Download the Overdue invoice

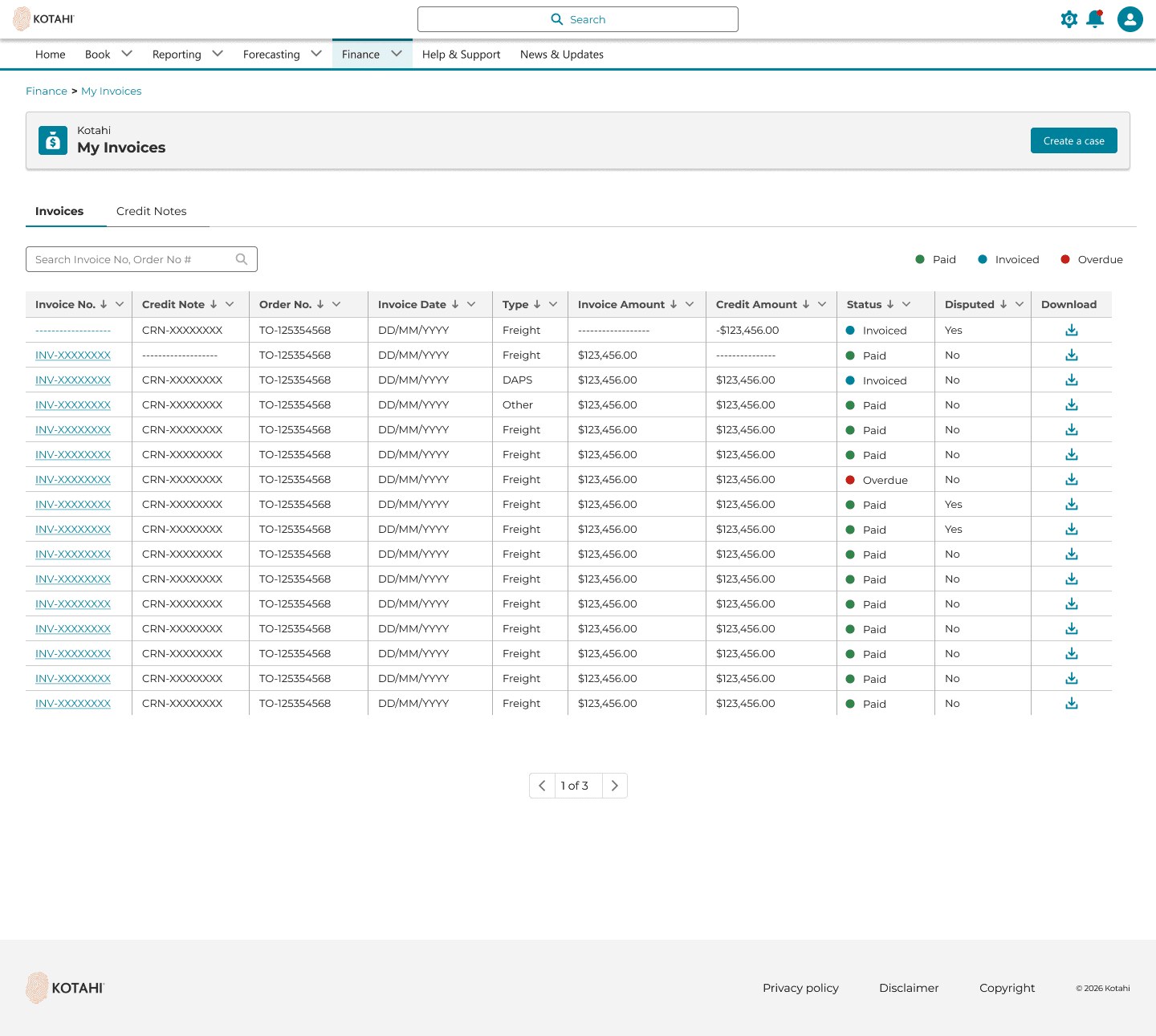(x=1072, y=479)
